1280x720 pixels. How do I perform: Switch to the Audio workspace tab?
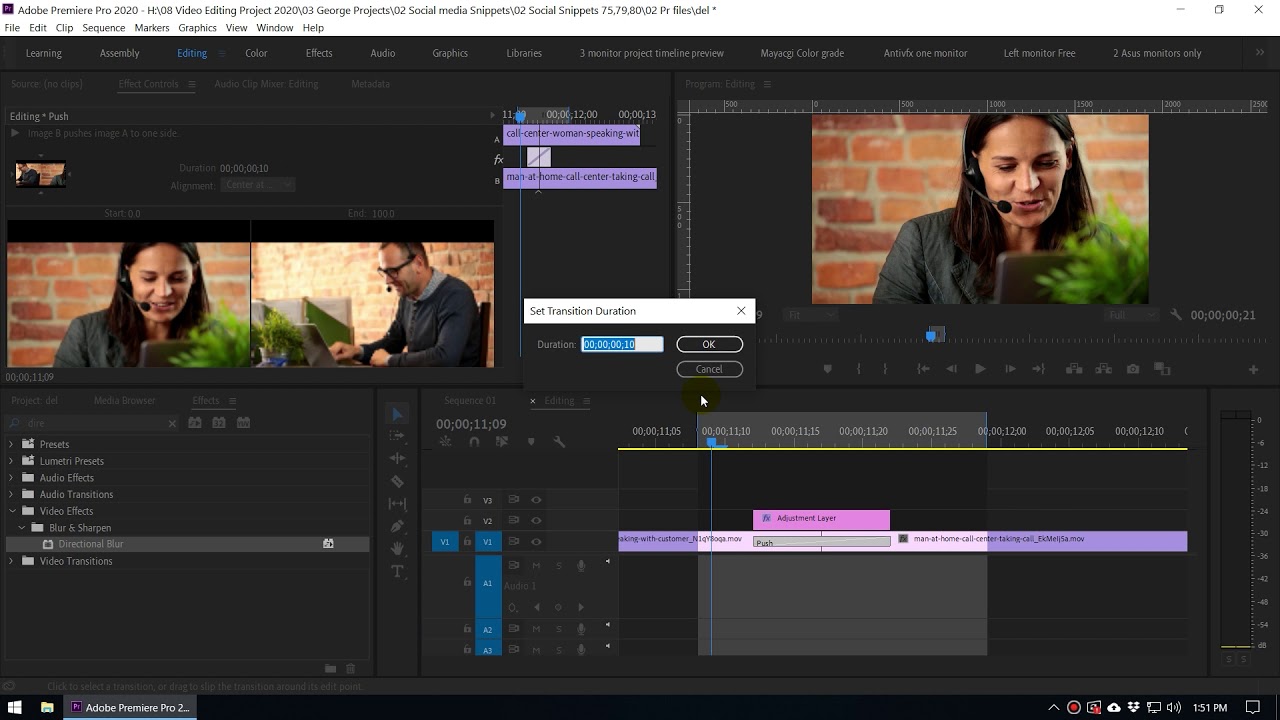(x=383, y=53)
